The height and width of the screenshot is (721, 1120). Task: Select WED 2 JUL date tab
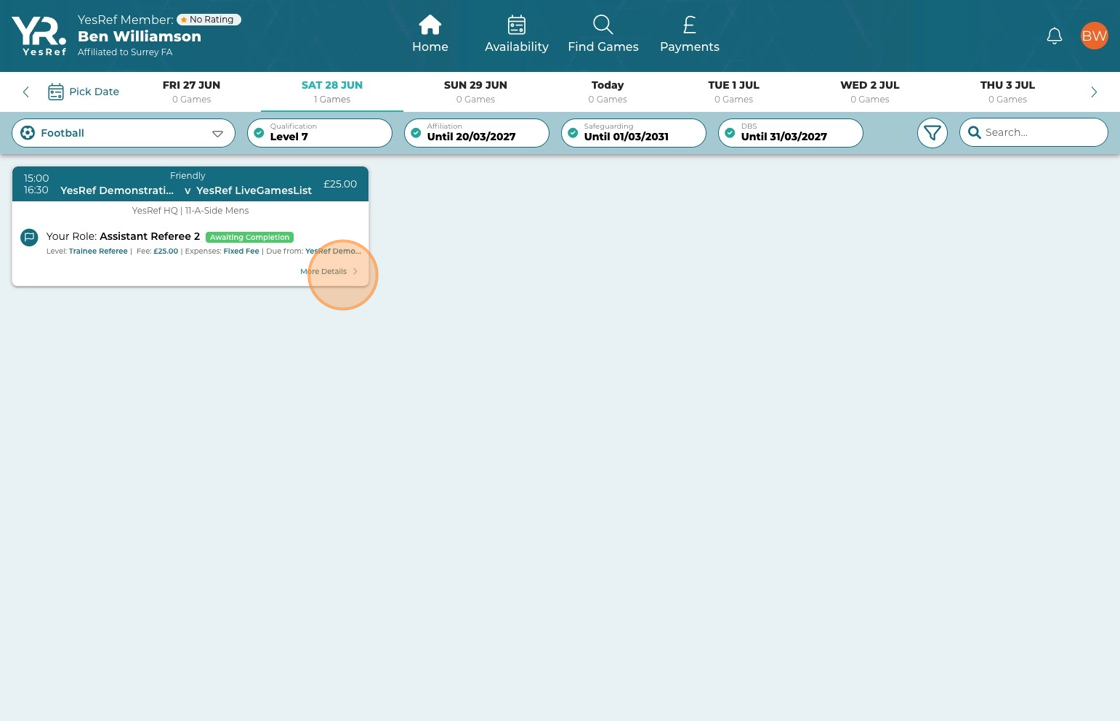point(869,91)
